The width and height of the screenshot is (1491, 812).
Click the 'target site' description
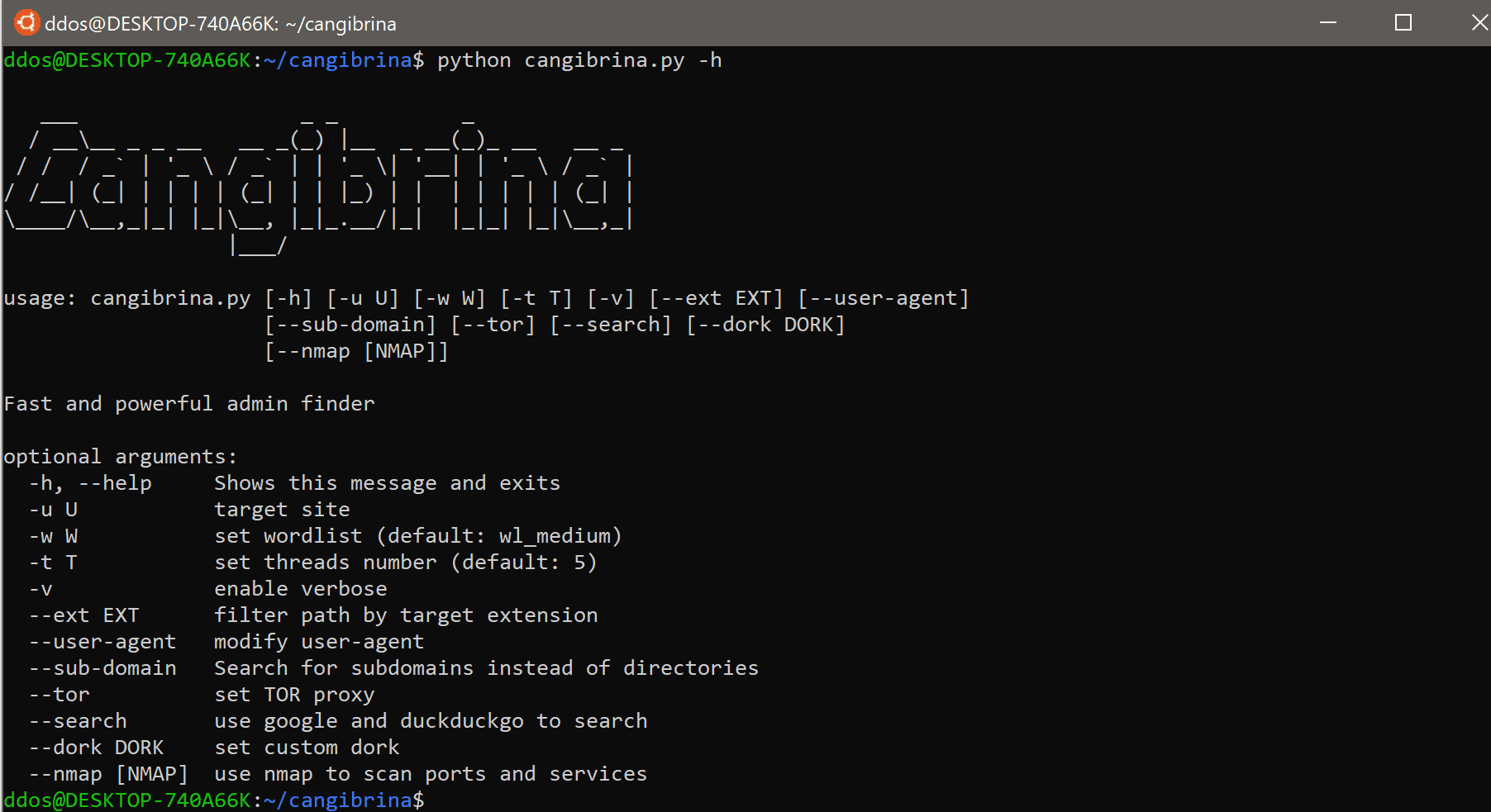[x=282, y=510]
